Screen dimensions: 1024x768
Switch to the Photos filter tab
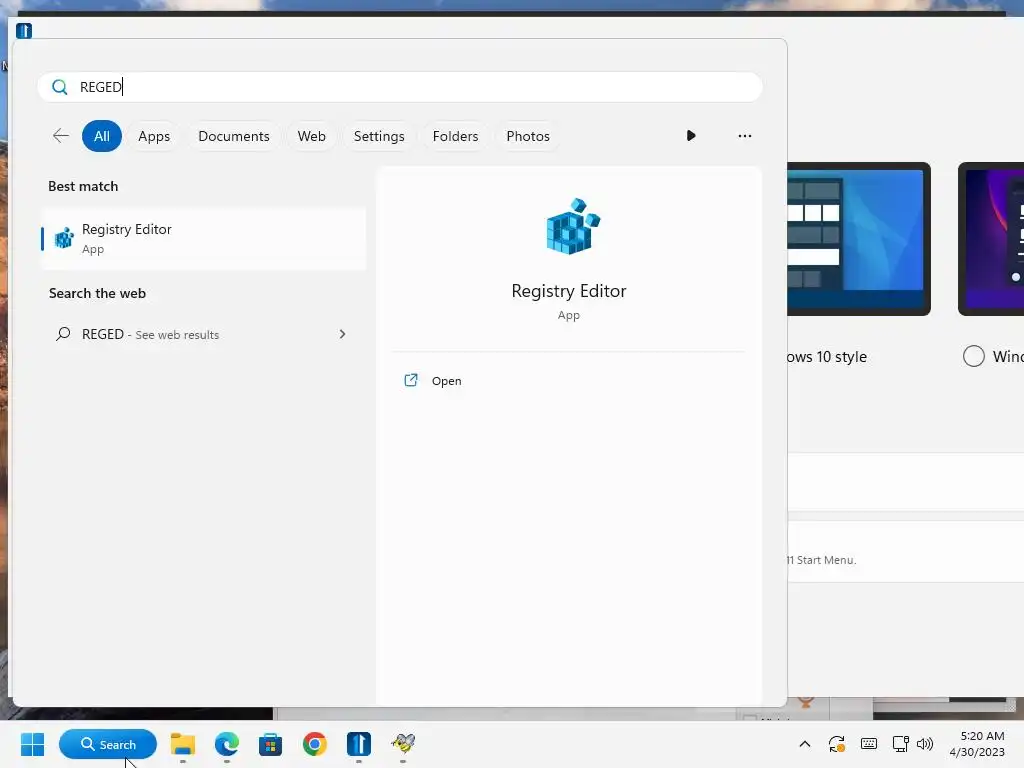pyautogui.click(x=528, y=136)
